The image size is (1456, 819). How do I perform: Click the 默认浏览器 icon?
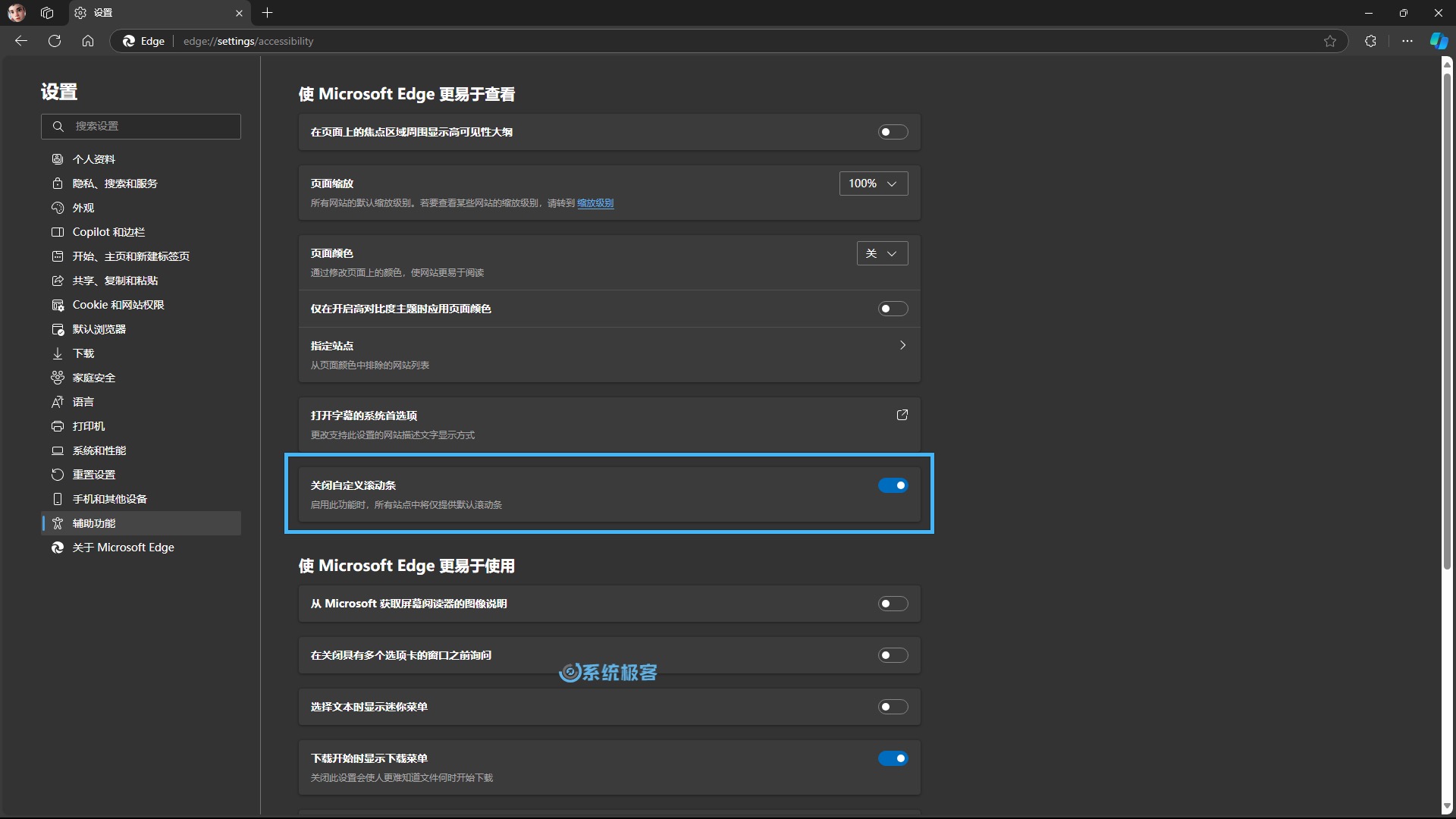click(58, 329)
